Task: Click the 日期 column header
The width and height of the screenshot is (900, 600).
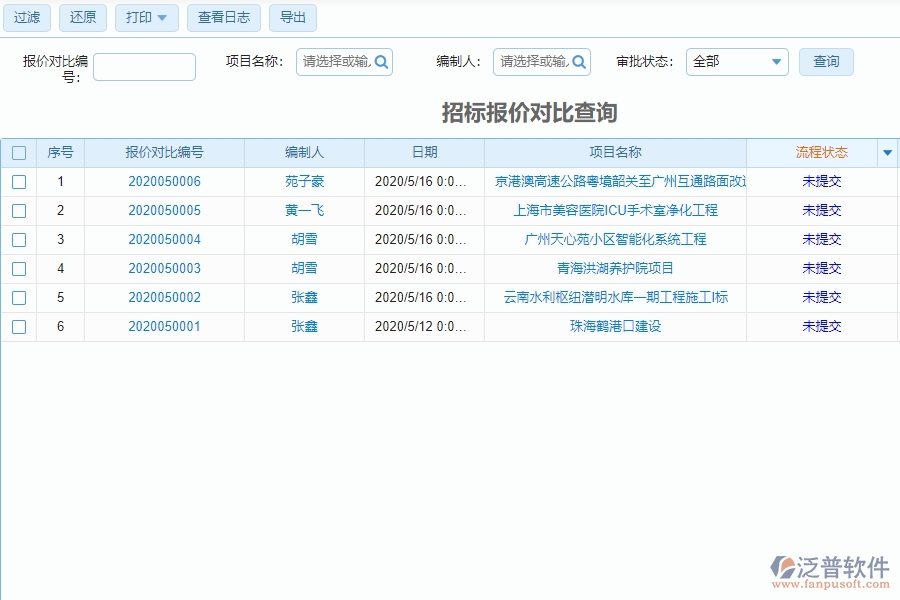Action: click(424, 152)
